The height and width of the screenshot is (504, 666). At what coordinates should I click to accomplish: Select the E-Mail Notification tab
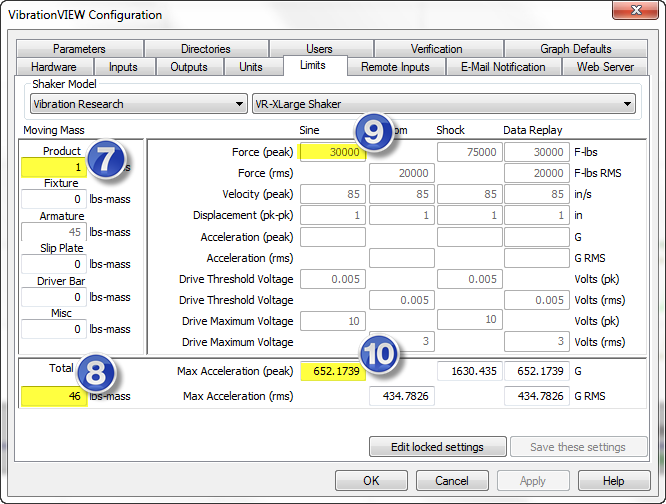click(x=503, y=67)
